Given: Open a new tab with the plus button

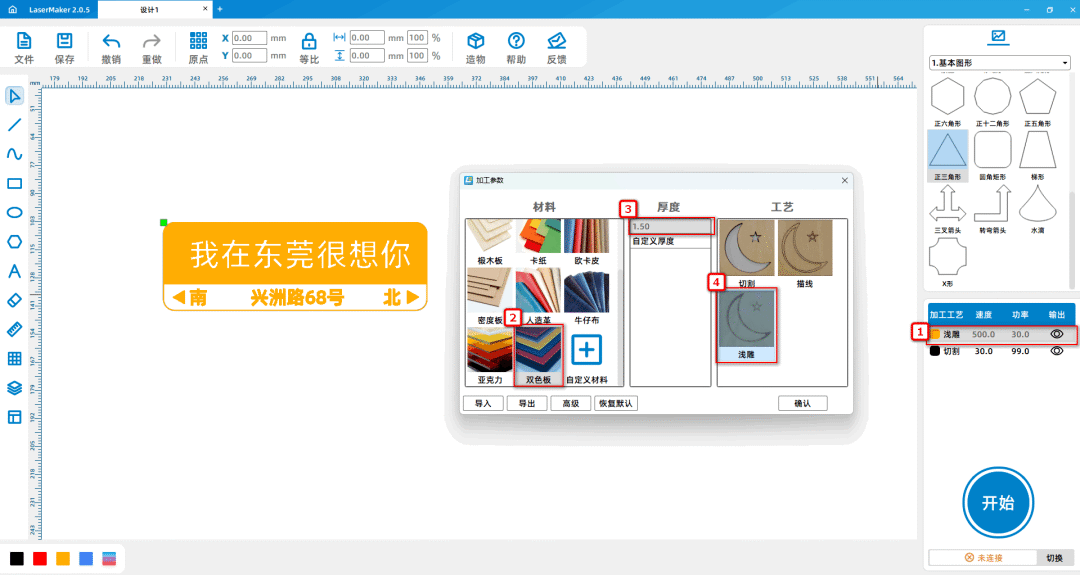Looking at the screenshot, I should pyautogui.click(x=220, y=9).
